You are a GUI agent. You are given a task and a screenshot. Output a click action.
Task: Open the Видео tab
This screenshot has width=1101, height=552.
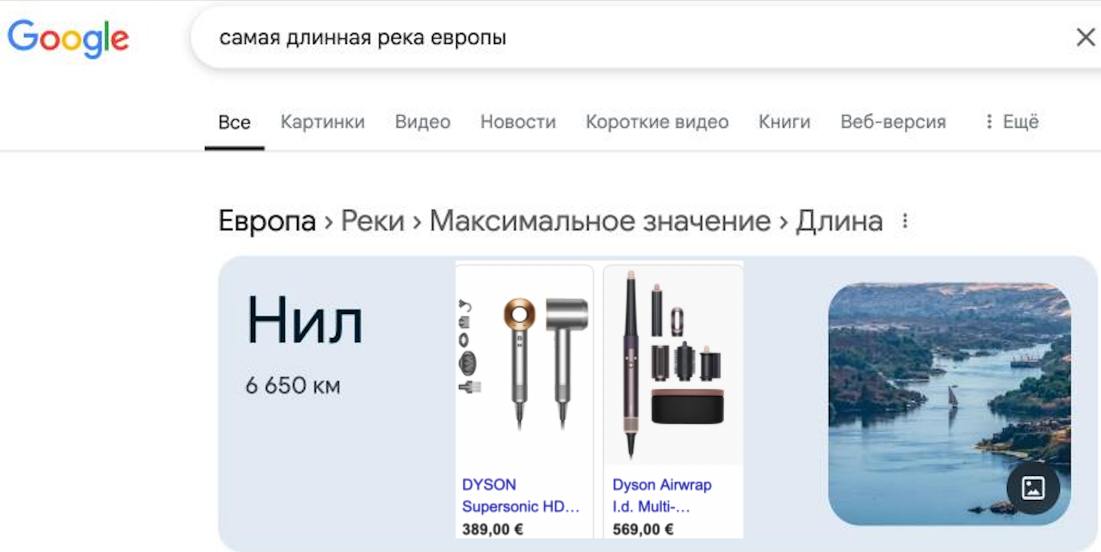click(422, 122)
